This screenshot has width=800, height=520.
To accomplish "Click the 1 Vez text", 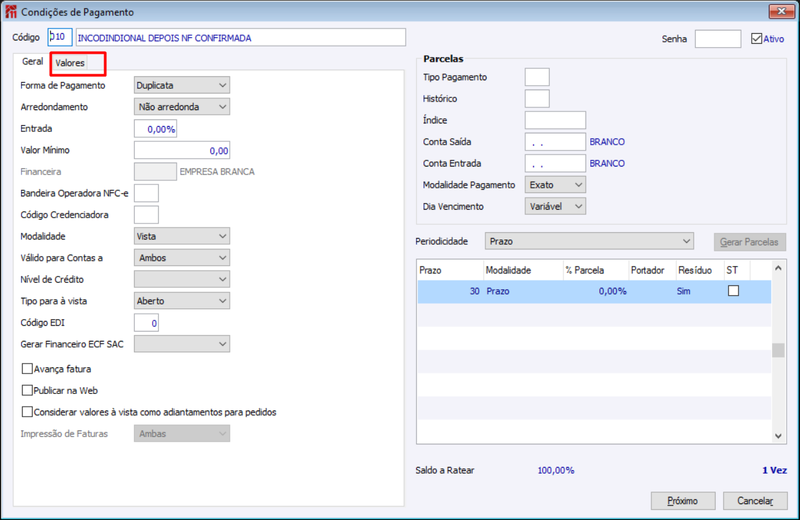I will (774, 470).
